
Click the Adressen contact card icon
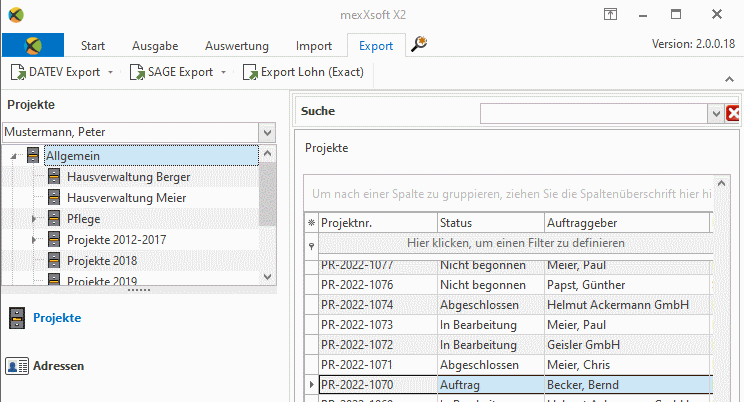[x=17, y=366]
